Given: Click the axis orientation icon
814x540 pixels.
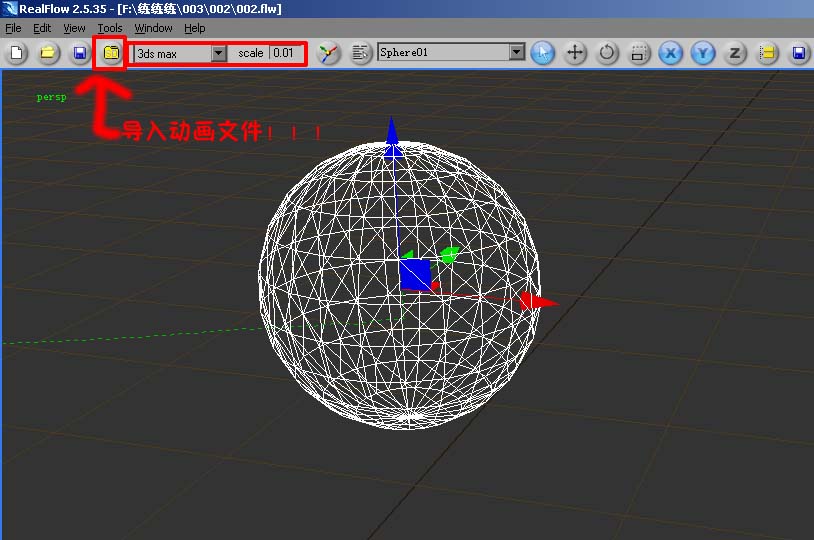Looking at the screenshot, I should point(328,53).
